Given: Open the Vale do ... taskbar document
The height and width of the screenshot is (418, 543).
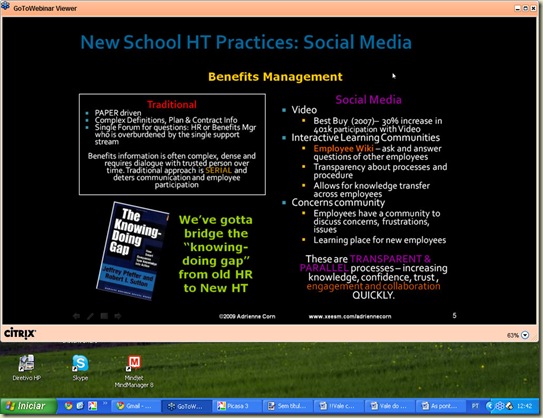Looking at the screenshot, I should pos(389,406).
